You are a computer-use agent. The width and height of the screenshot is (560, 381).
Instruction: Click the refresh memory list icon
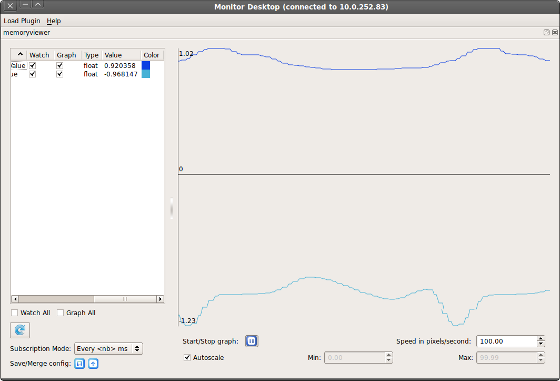pos(20,330)
